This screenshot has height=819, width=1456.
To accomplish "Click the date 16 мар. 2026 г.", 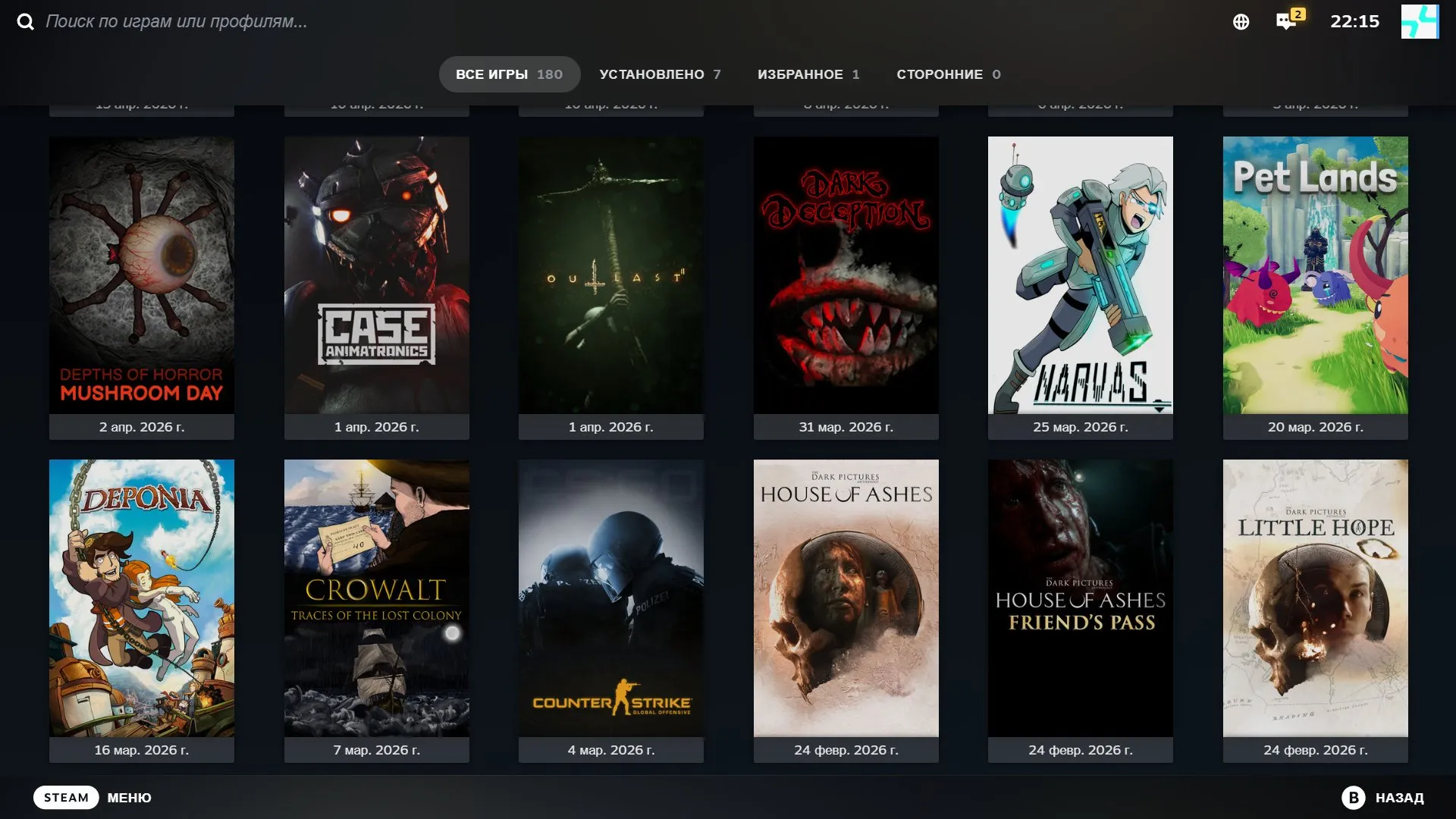I will coord(142,750).
